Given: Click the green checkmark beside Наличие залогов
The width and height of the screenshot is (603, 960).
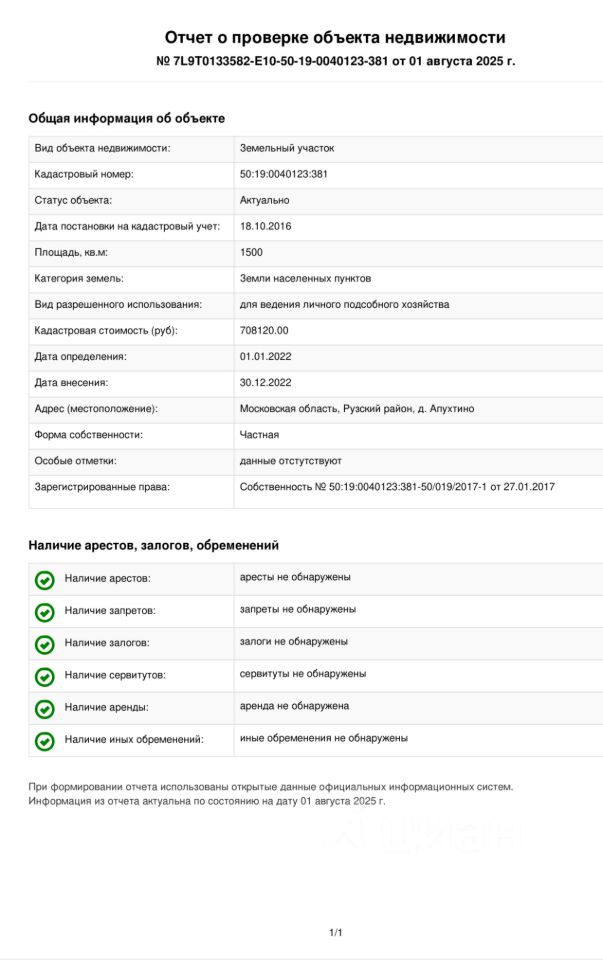Looking at the screenshot, I should click(44, 644).
